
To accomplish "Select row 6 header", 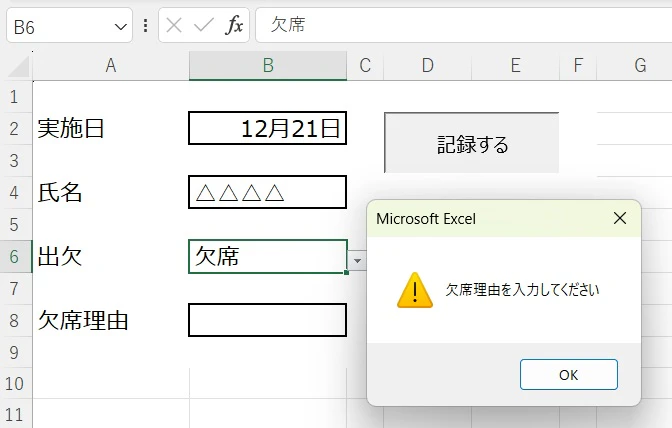I will pyautogui.click(x=14, y=257).
